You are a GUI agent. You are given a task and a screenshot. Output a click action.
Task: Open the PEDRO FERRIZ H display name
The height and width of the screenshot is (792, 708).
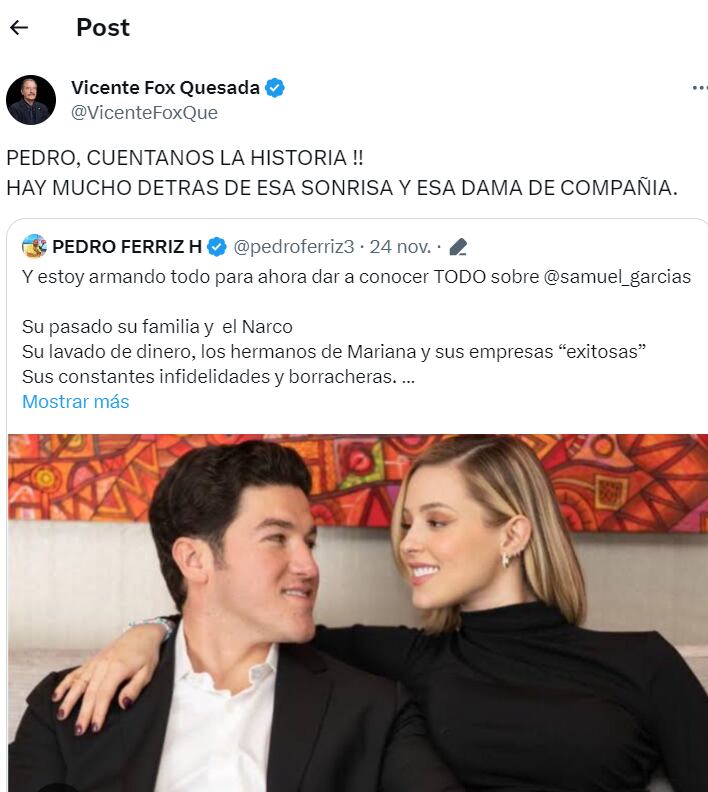127,247
